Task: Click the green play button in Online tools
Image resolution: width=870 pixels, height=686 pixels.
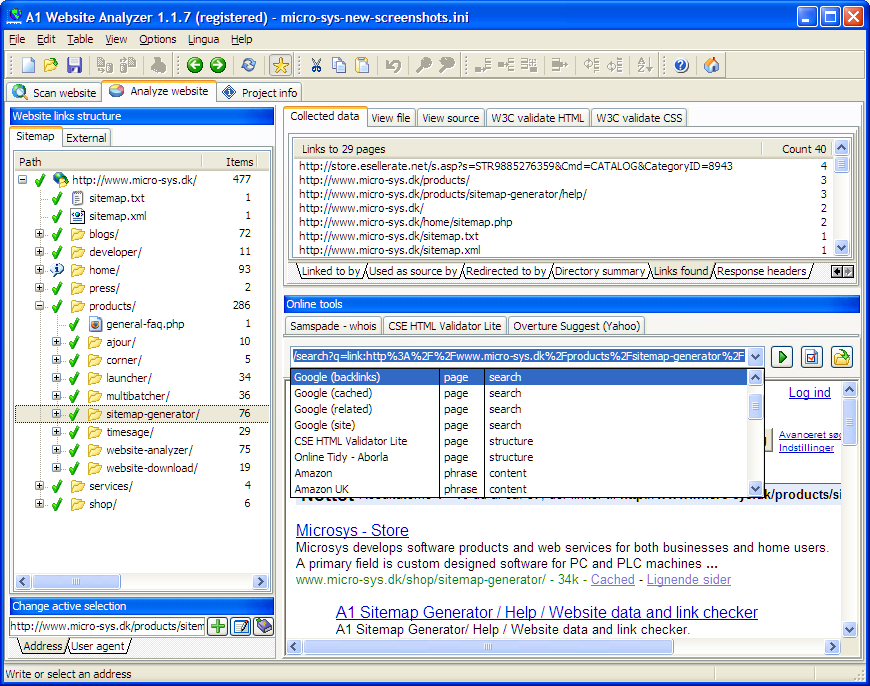Action: pos(782,357)
